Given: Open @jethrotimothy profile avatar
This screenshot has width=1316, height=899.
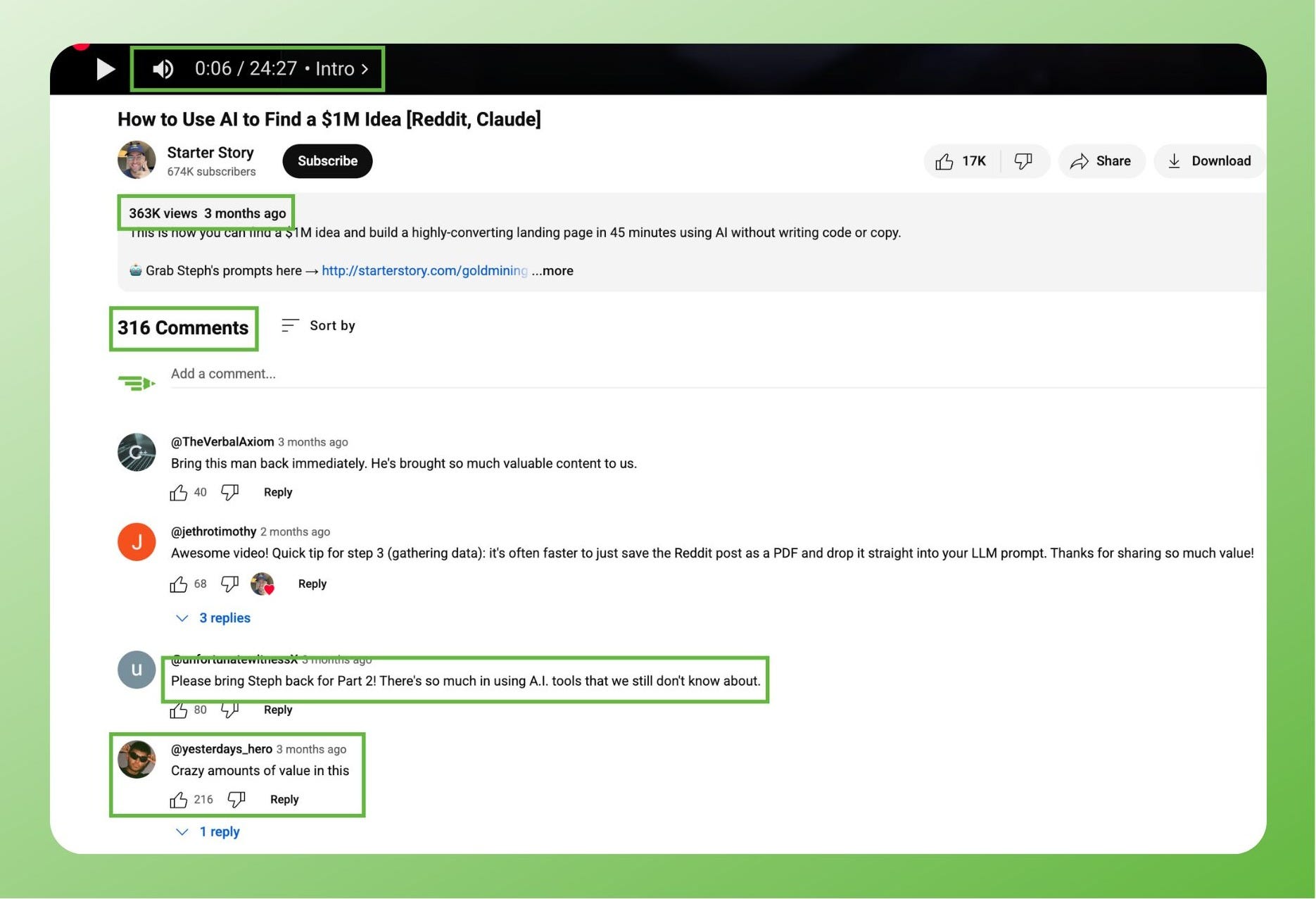Looking at the screenshot, I should coord(137,542).
